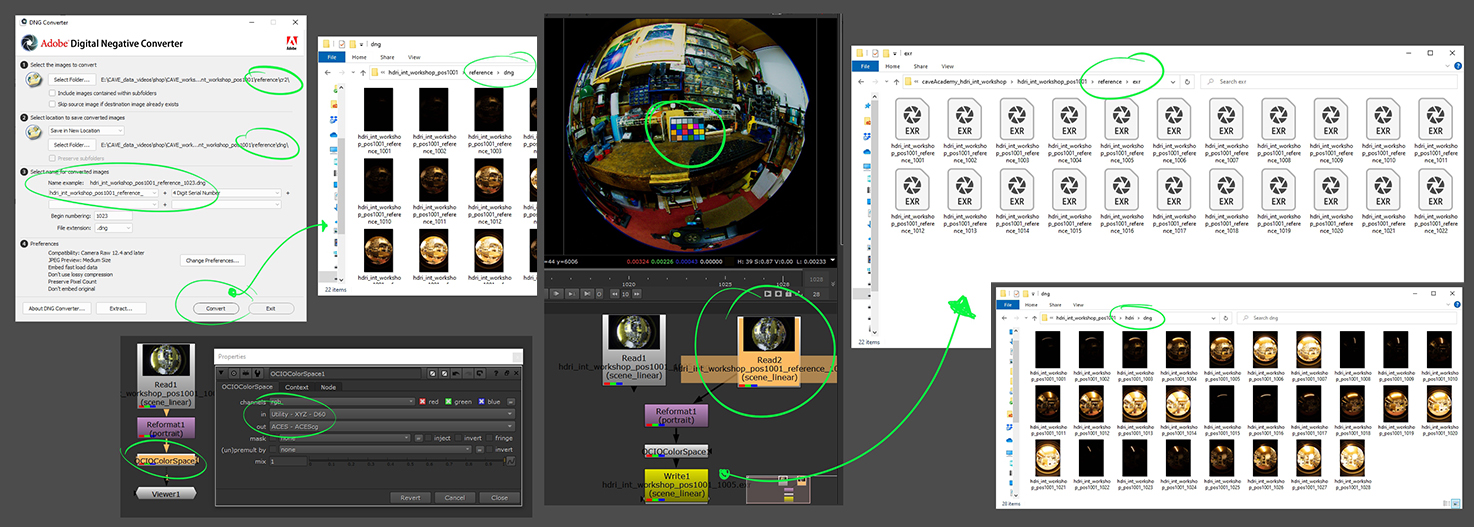Open help with the question mark in Properties
The image size is (1474, 527).
point(496,373)
